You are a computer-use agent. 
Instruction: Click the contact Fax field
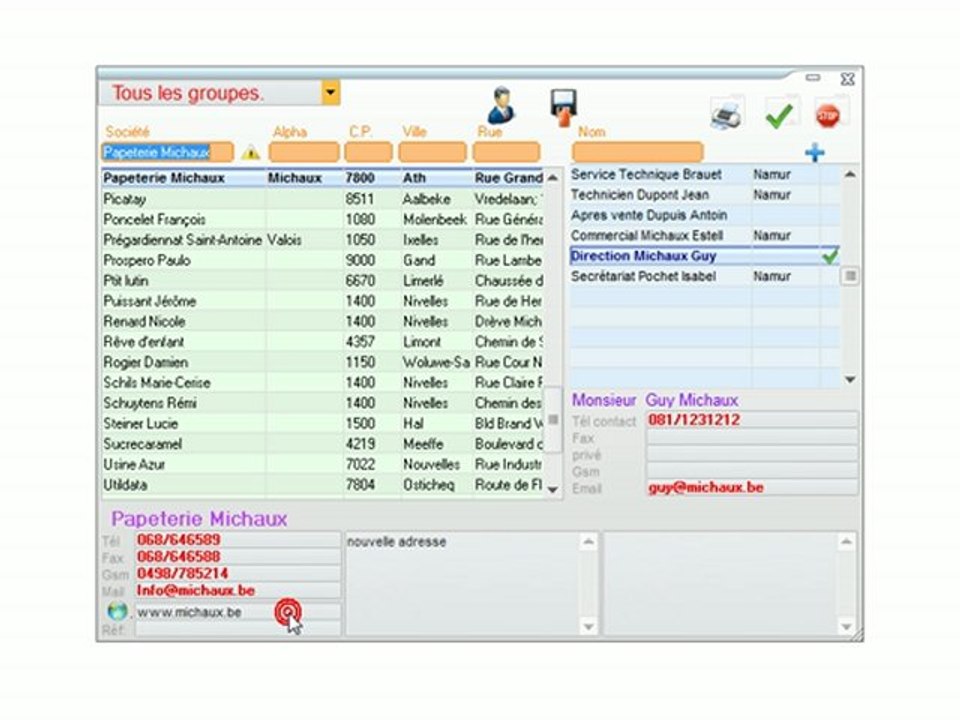pyautogui.click(x=752, y=437)
